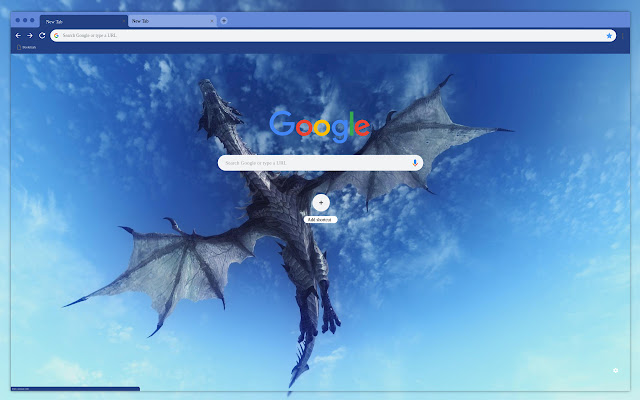Image resolution: width=640 pixels, height=400 pixels.
Task: Click the Add shortcut plus circle
Action: click(321, 202)
